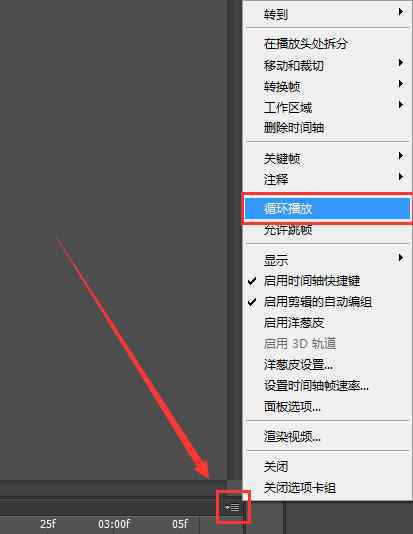Viewport: 413px width, 534px height.
Task: Enable 启用洋葱皮 option
Action: coord(328,323)
